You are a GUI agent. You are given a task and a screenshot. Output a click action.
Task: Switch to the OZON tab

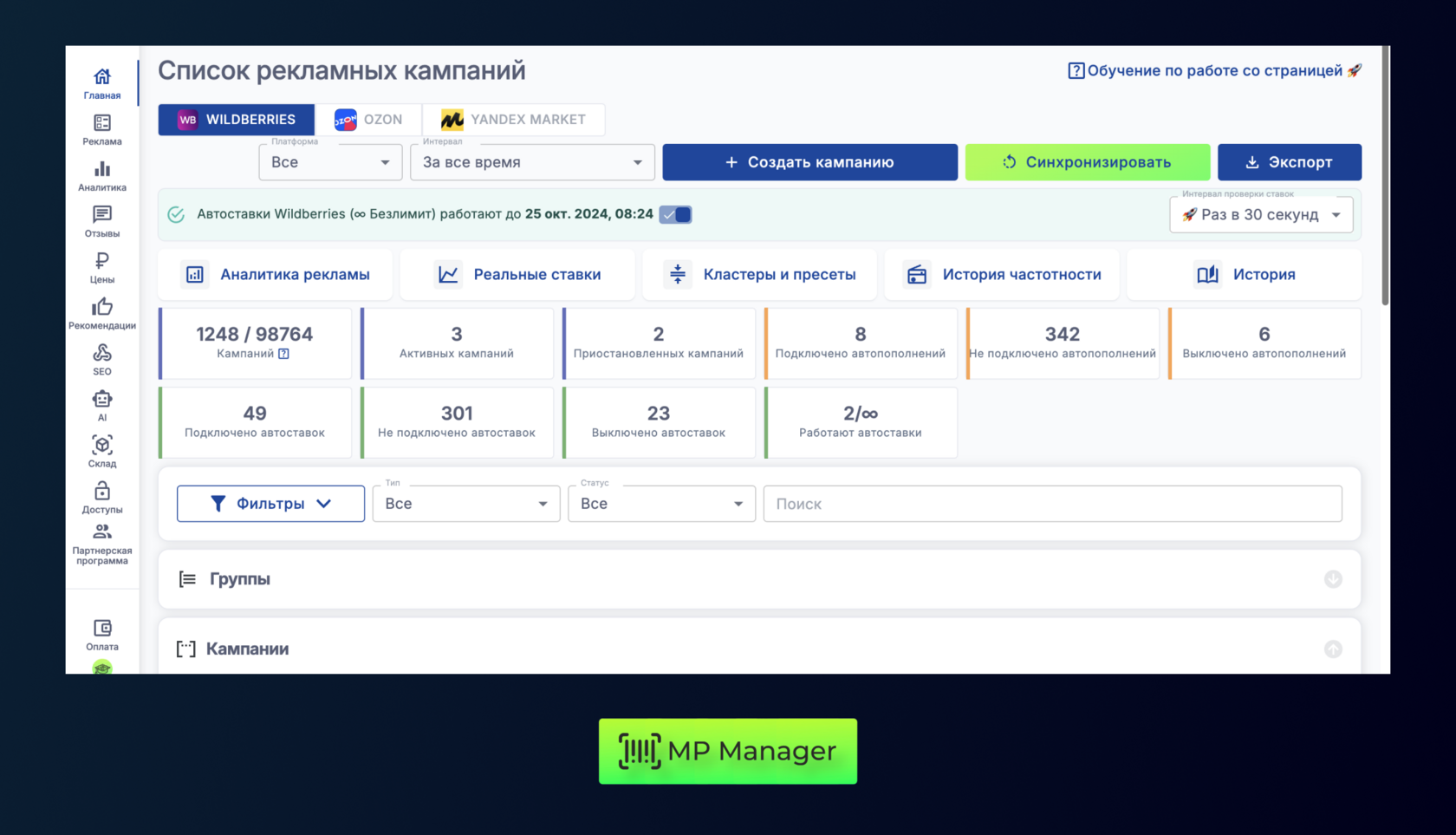[368, 120]
